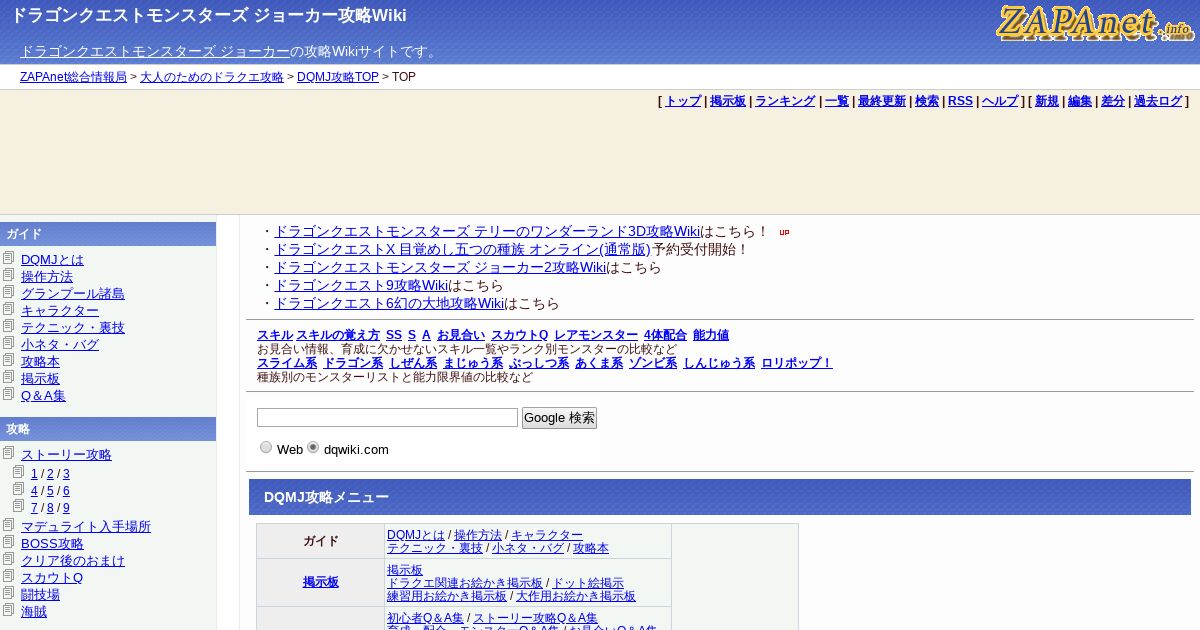
Task: Open the ドラゴンクエスト9攻略Wiki link
Action: (361, 285)
